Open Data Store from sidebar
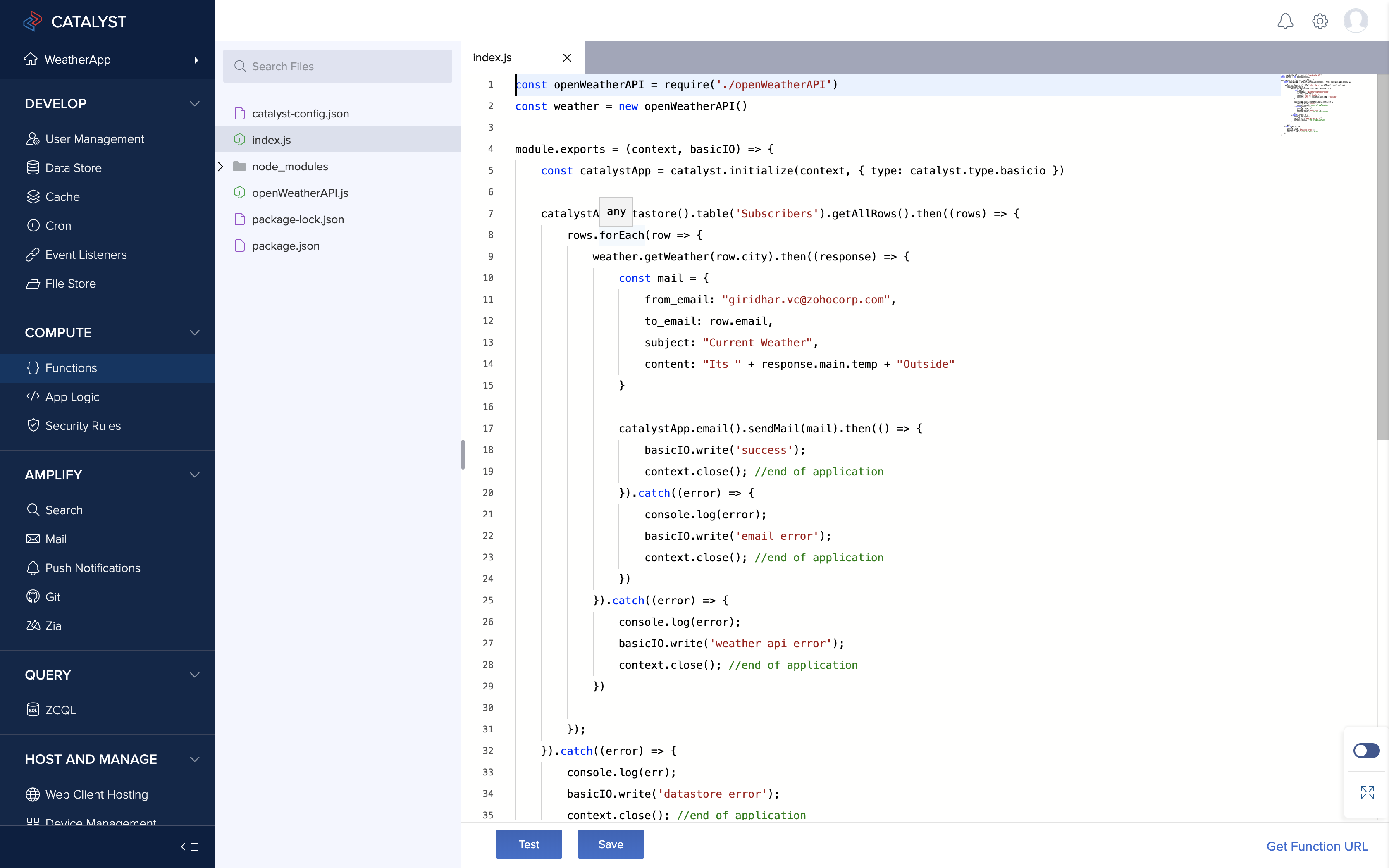The height and width of the screenshot is (868, 1389). point(73,168)
